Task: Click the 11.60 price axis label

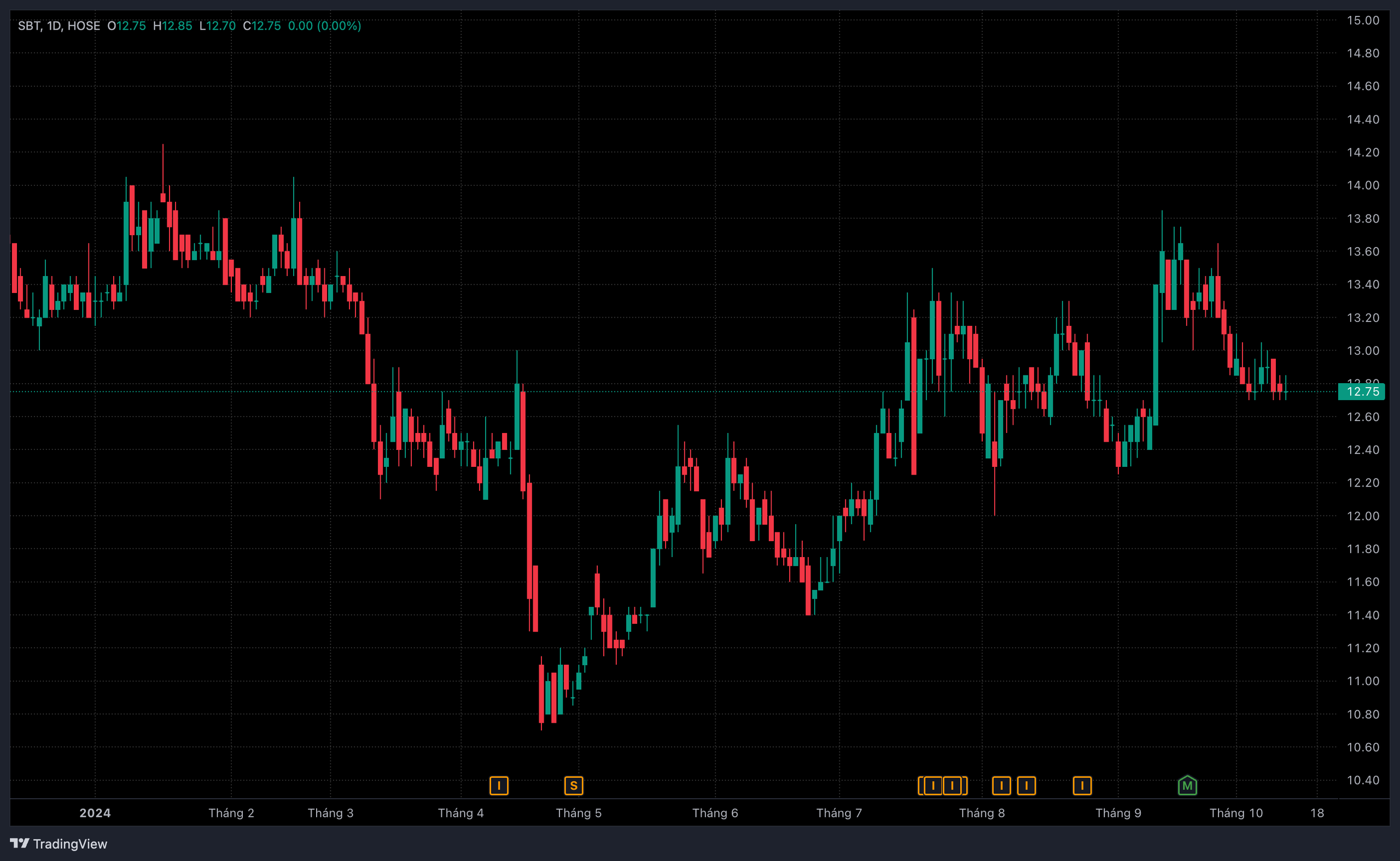Action: [1363, 582]
